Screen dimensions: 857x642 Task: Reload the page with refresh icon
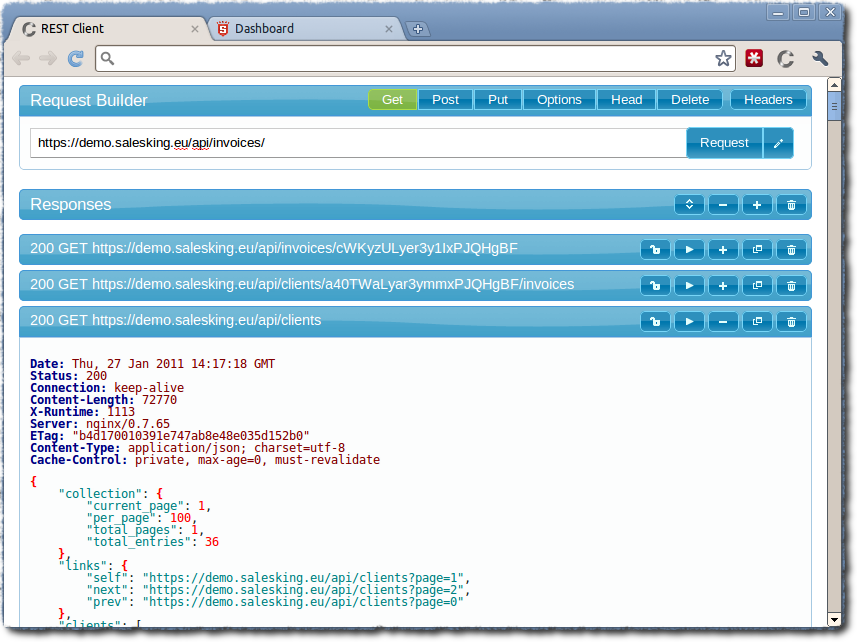75,58
